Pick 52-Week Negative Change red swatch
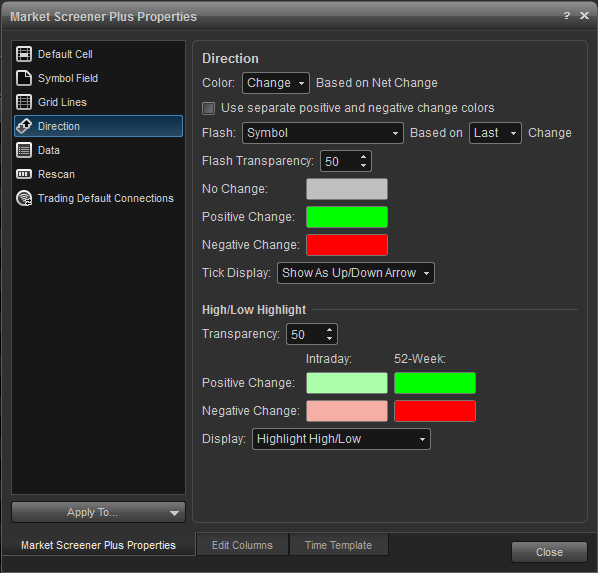This screenshot has height=573, width=598. point(435,411)
